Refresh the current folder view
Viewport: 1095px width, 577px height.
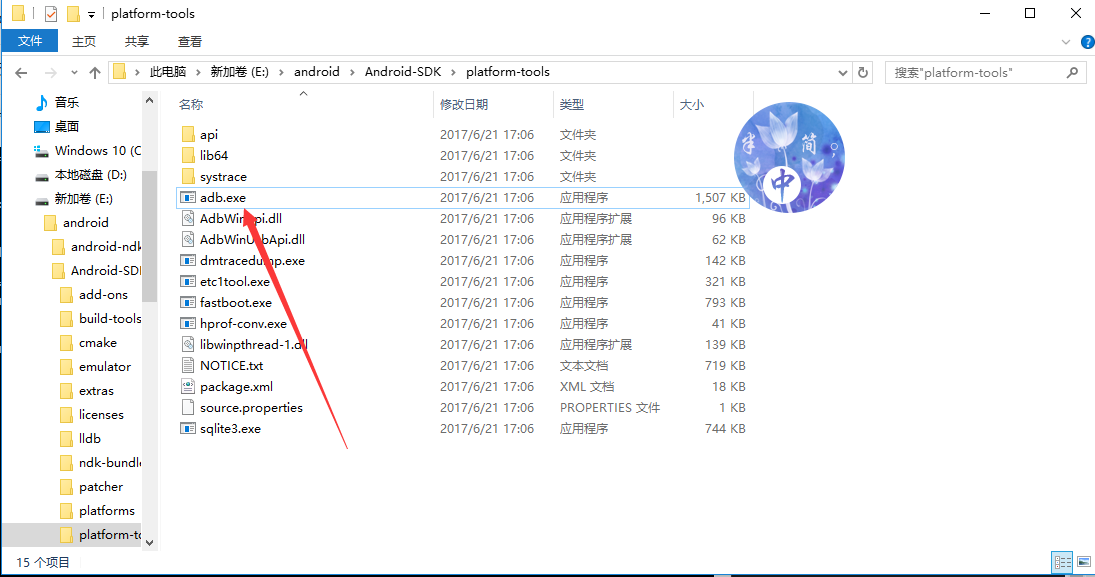863,73
